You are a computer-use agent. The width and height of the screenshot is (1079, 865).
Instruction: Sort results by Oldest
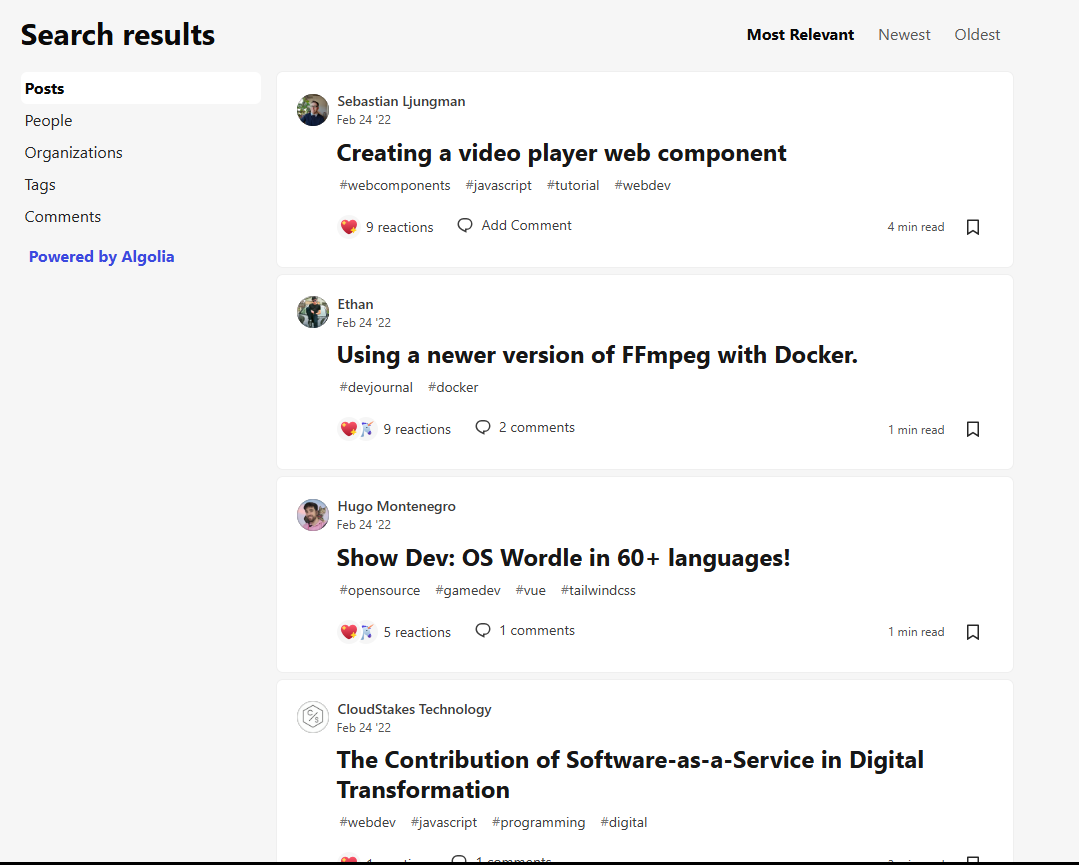pyautogui.click(x=977, y=35)
